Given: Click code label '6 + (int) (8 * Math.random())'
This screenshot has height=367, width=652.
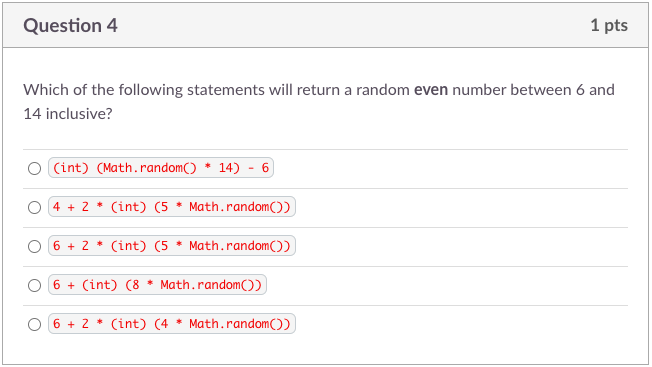Looking at the screenshot, I should point(157,285).
